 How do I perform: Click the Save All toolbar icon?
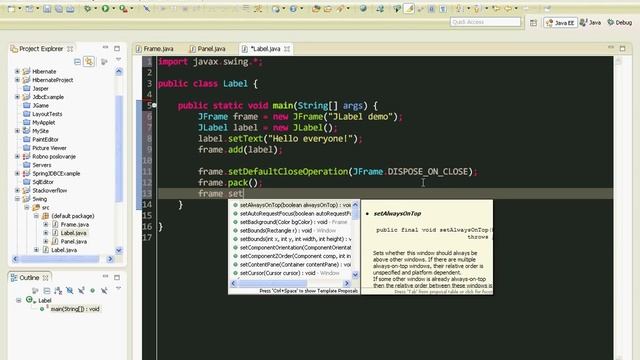[58, 8]
